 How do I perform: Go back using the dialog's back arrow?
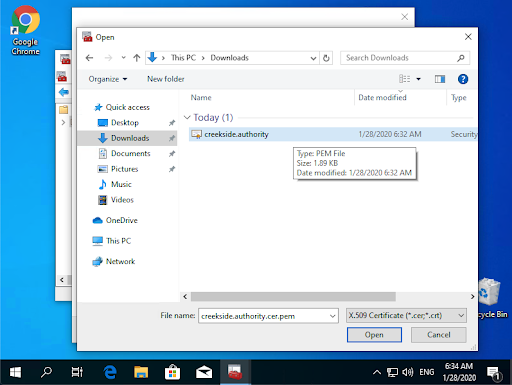[x=89, y=58]
